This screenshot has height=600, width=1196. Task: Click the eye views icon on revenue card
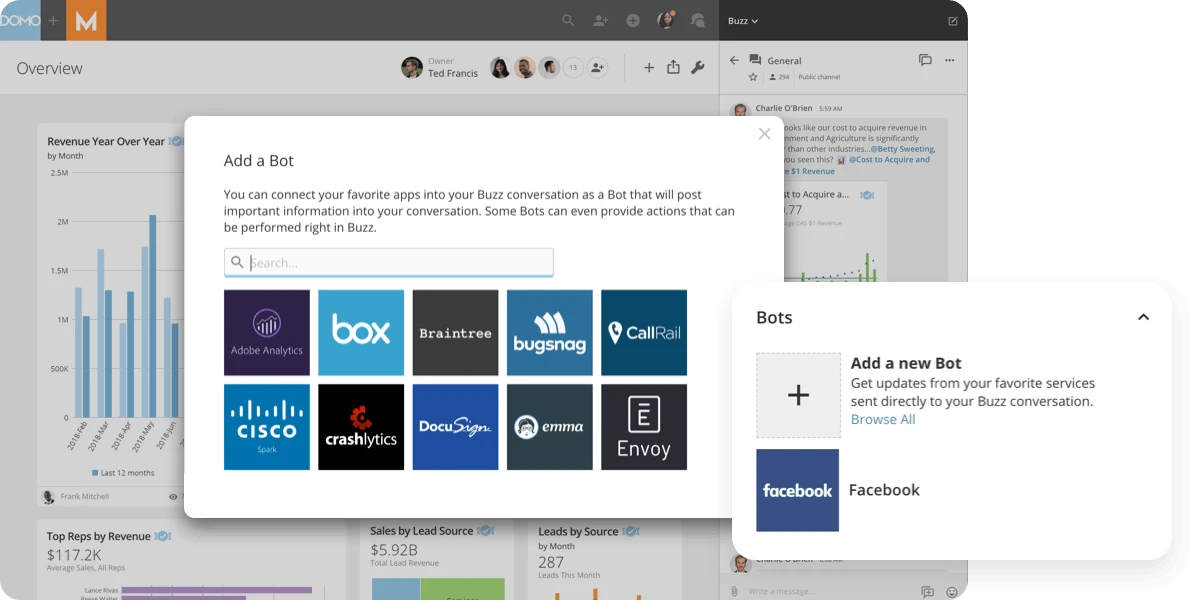[173, 497]
